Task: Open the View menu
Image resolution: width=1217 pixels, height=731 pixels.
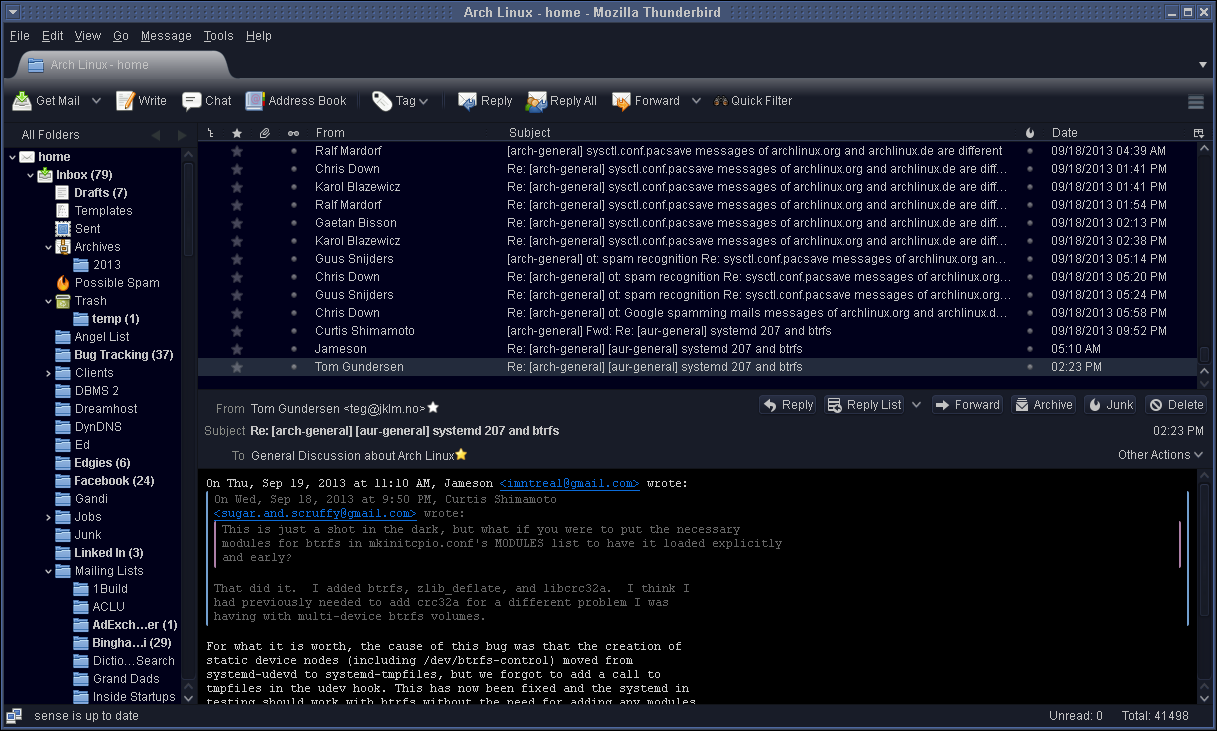Action: (x=88, y=36)
